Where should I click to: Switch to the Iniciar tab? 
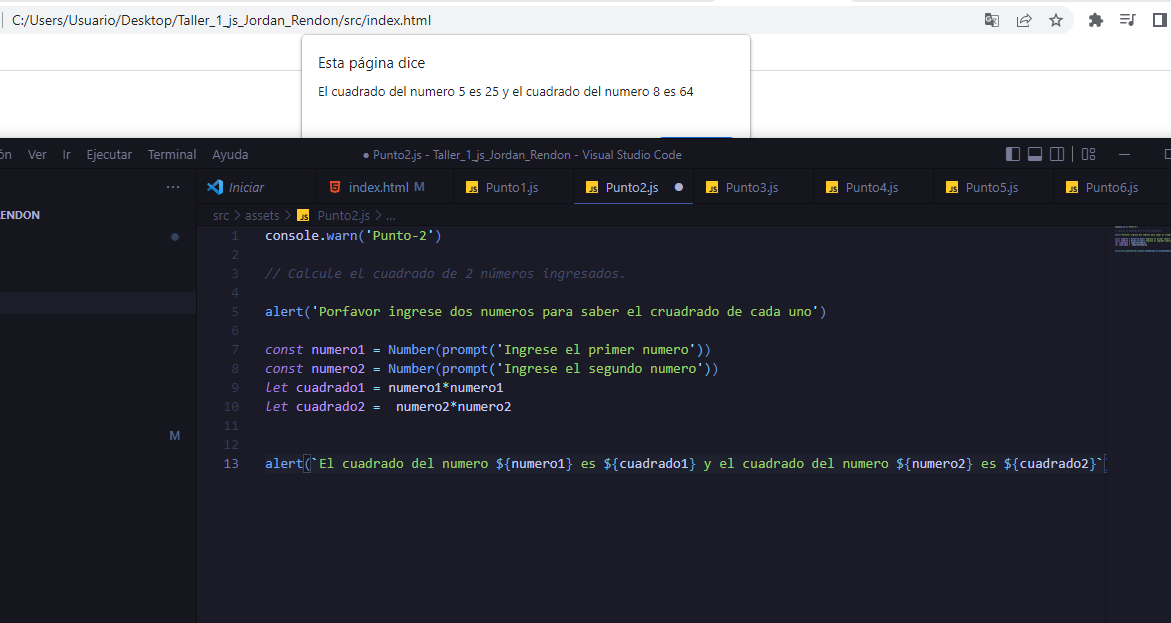(257, 187)
